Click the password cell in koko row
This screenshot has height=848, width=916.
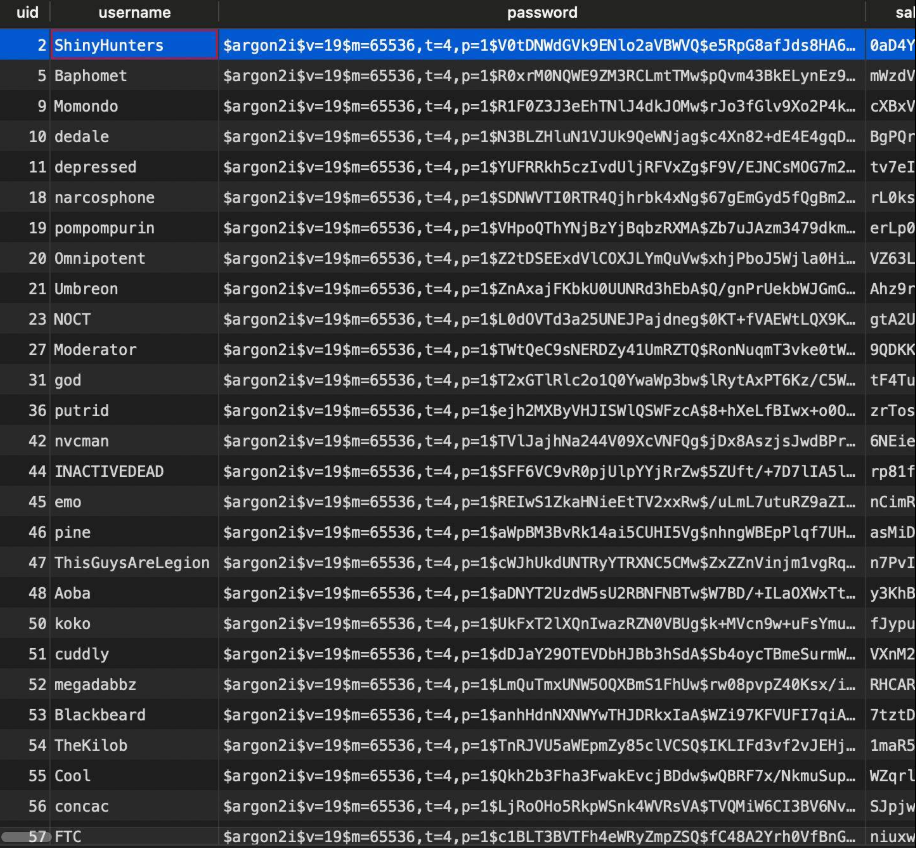pyautogui.click(x=540, y=624)
